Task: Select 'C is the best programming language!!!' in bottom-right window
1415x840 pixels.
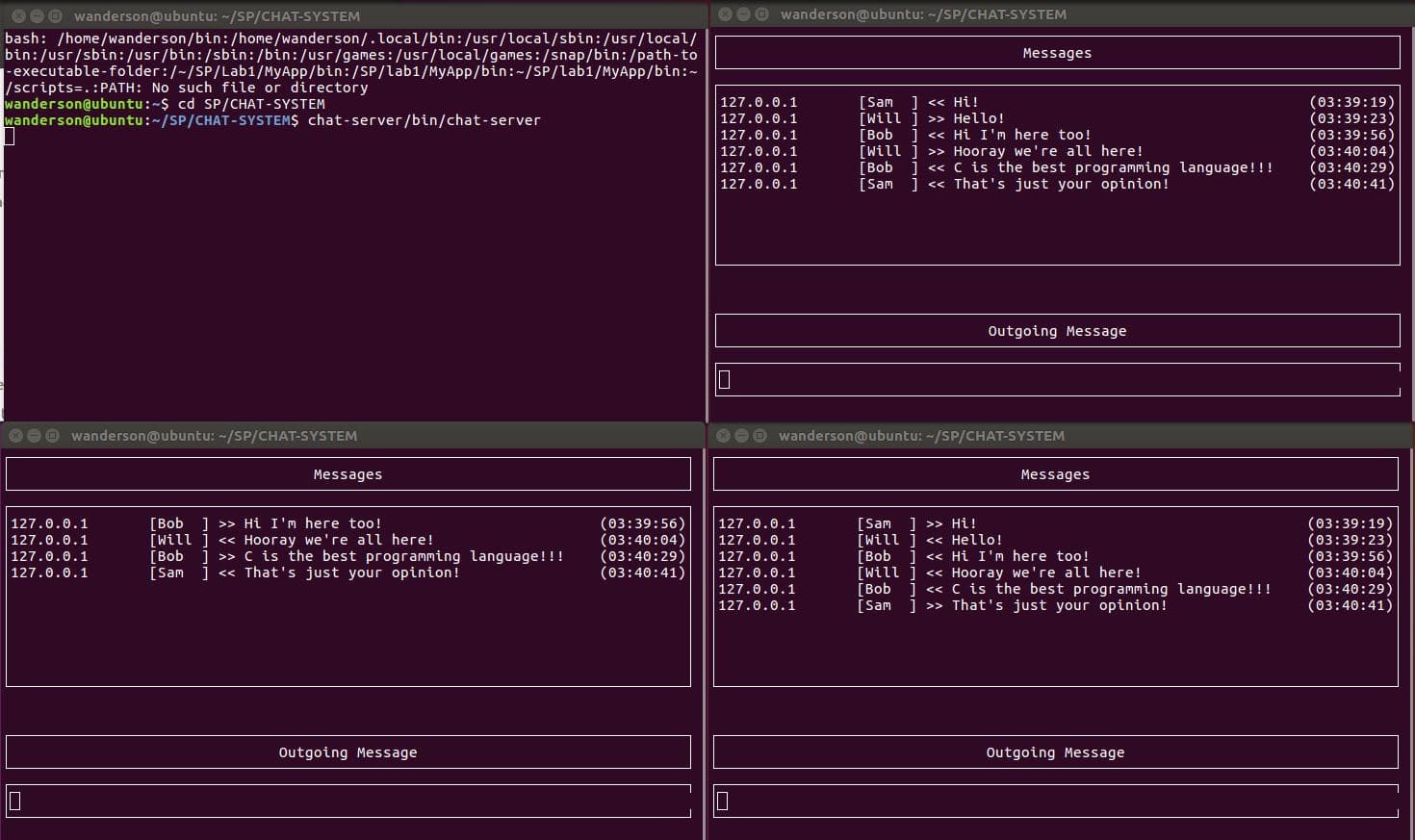Action: pyautogui.click(x=1111, y=589)
